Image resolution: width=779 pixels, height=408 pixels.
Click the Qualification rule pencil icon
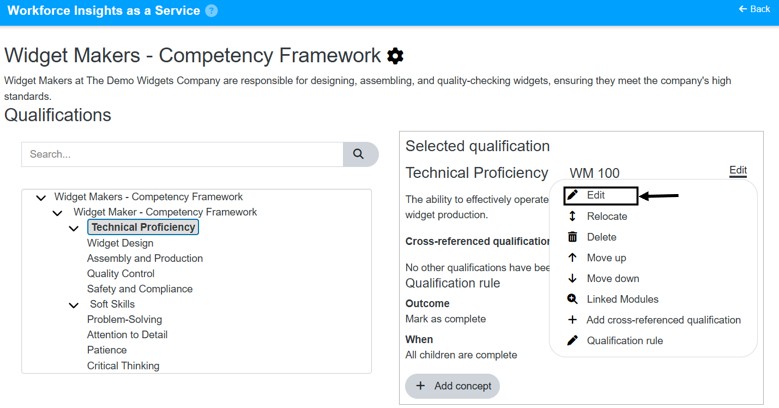(572, 340)
